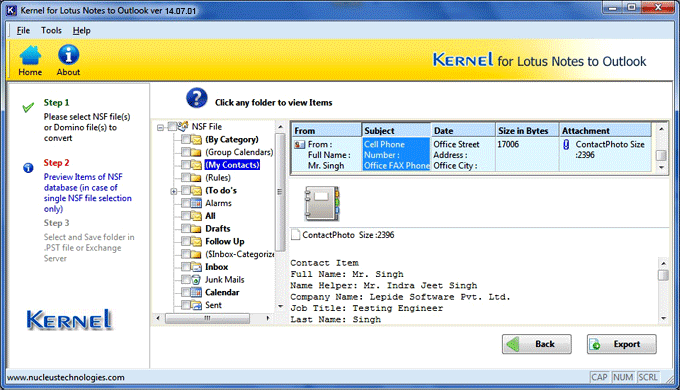The width and height of the screenshot is (680, 390).
Task: Click the (To do's) folder icon
Action: (196, 190)
